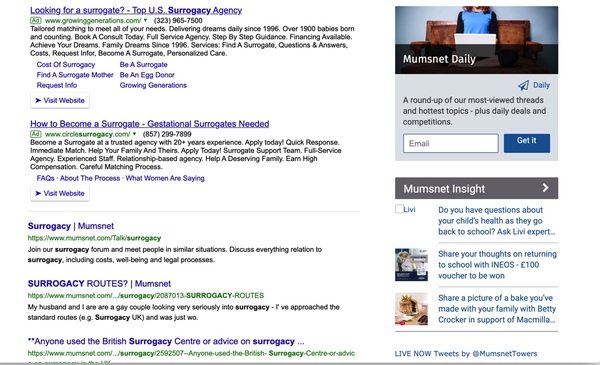Open 'Anyone used the British Surrogacy Centre' result
This screenshot has height=365, width=600.
point(166,341)
